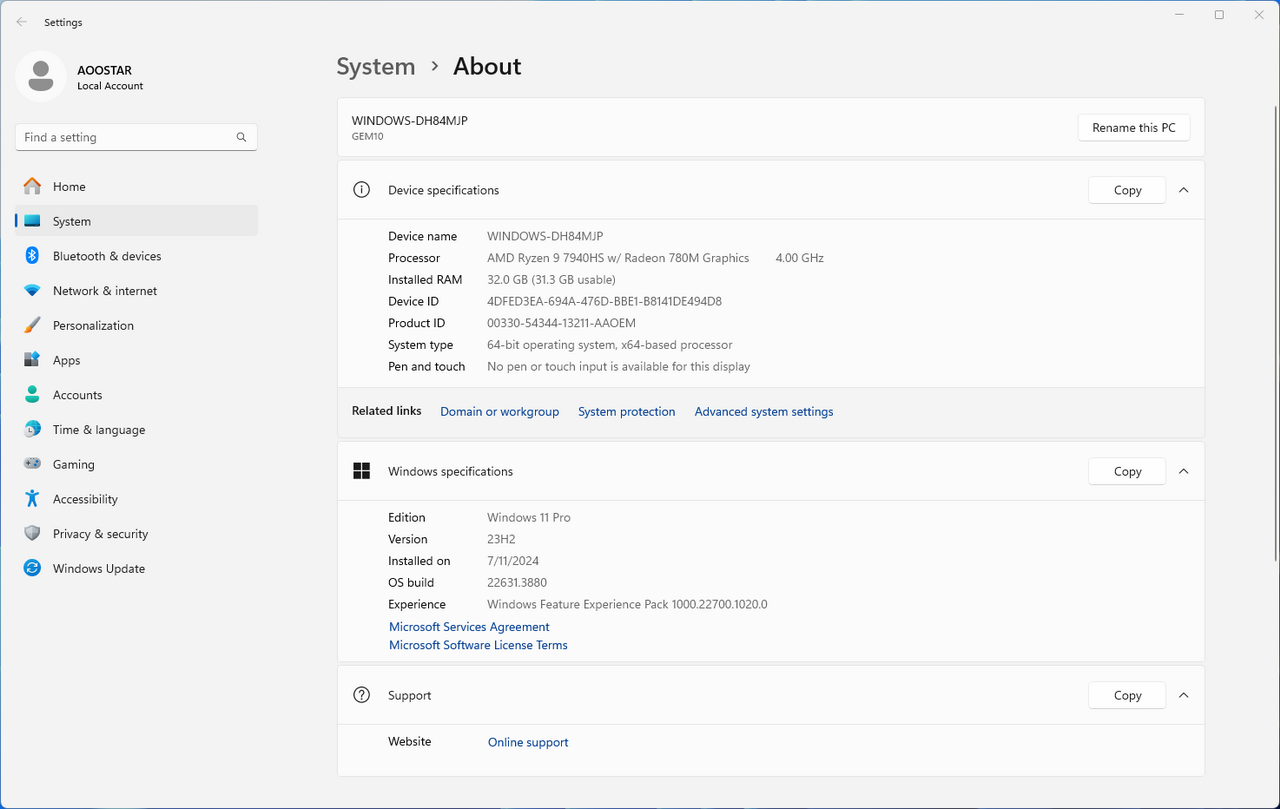Click the OS build value 22631.3880

517,583
